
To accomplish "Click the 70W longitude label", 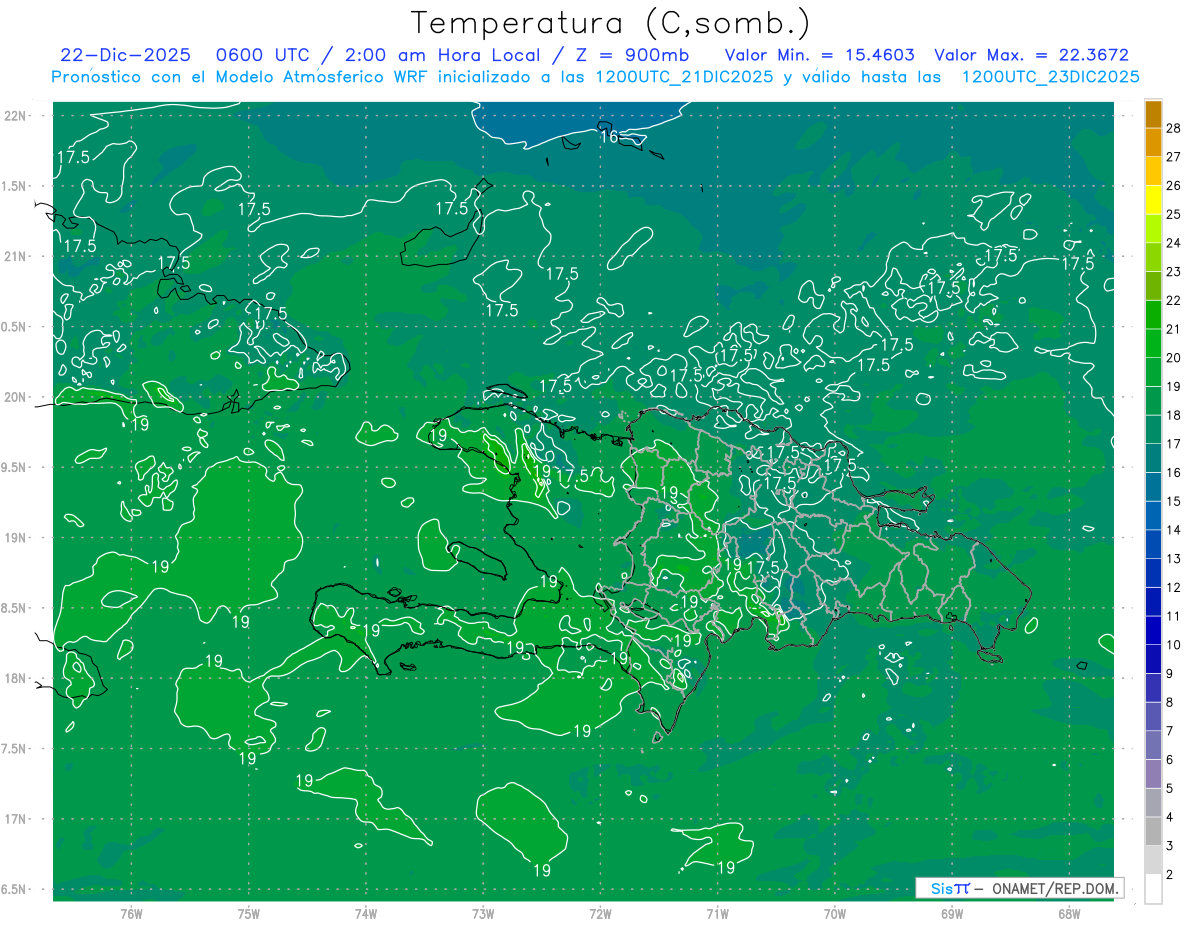I will point(835,913).
